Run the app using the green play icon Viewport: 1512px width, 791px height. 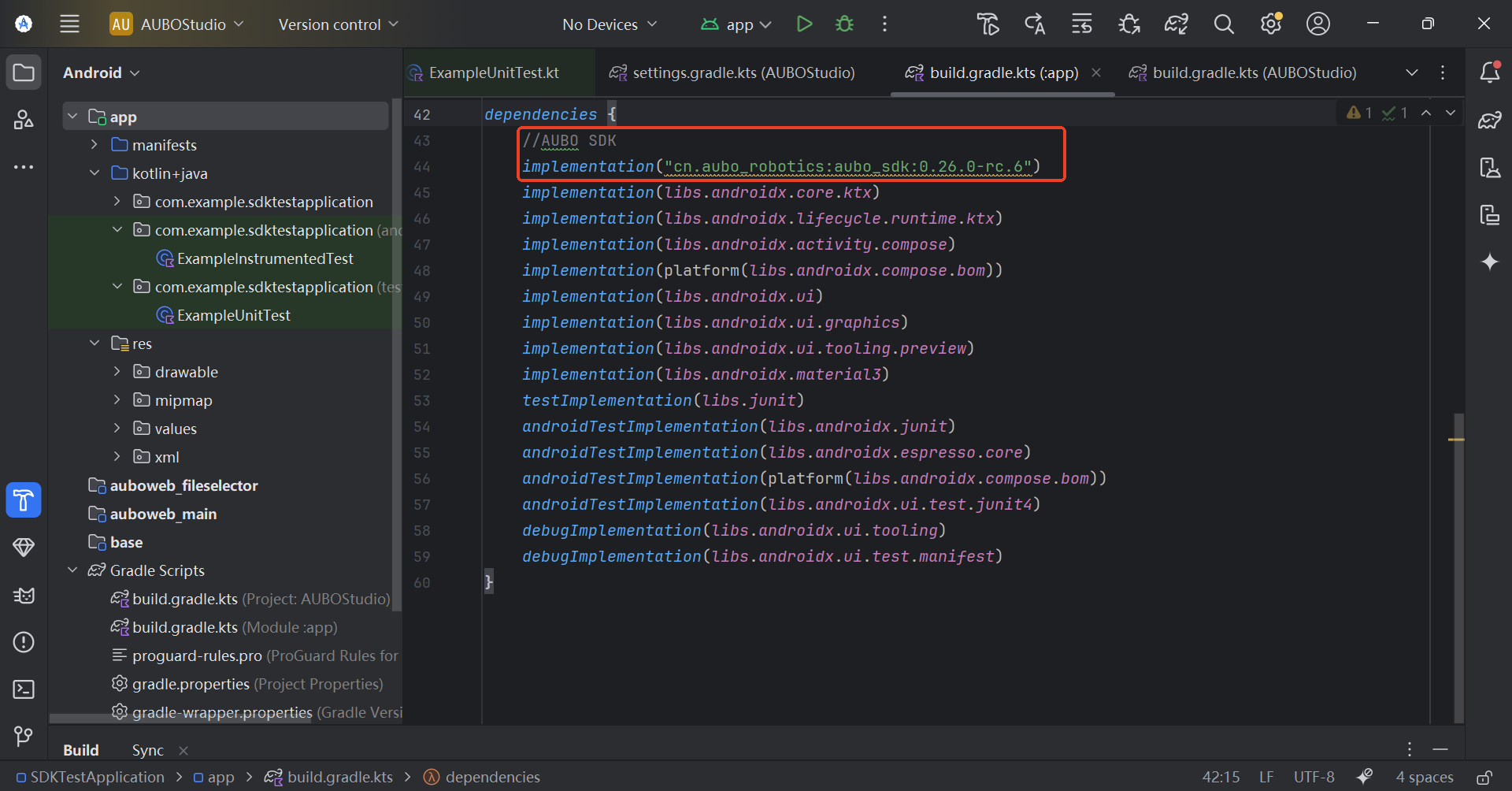tap(805, 24)
